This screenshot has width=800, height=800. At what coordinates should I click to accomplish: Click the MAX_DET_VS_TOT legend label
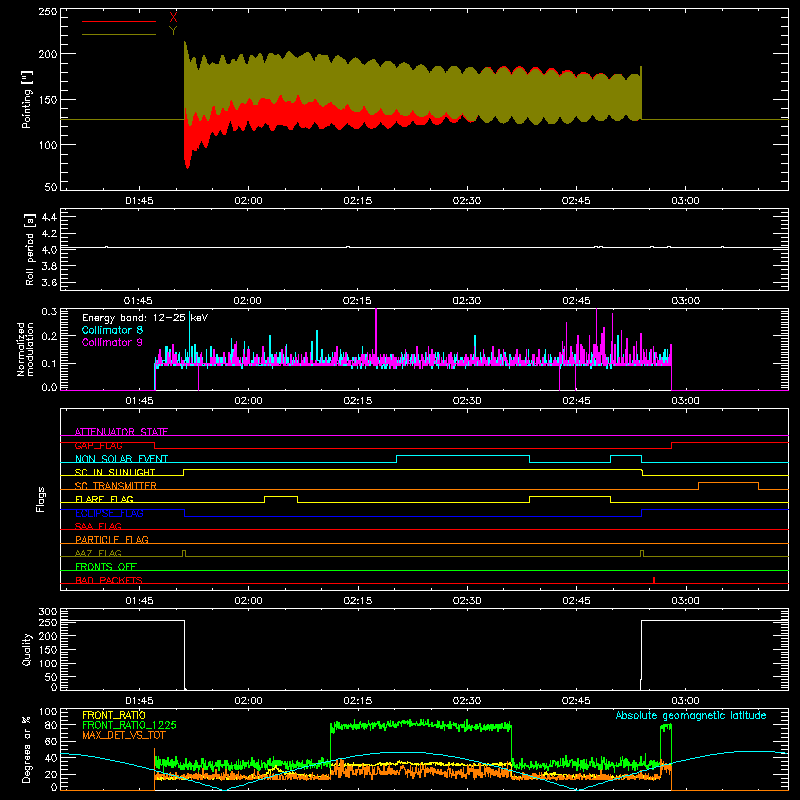124,735
